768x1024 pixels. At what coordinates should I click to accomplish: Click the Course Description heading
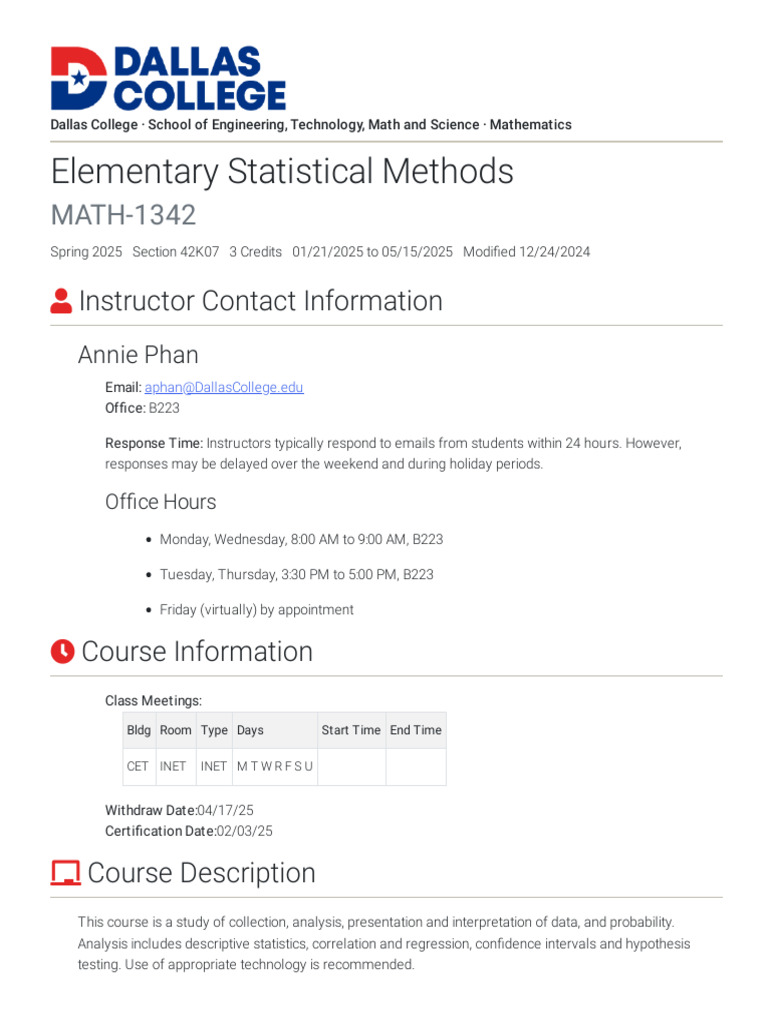(201, 873)
